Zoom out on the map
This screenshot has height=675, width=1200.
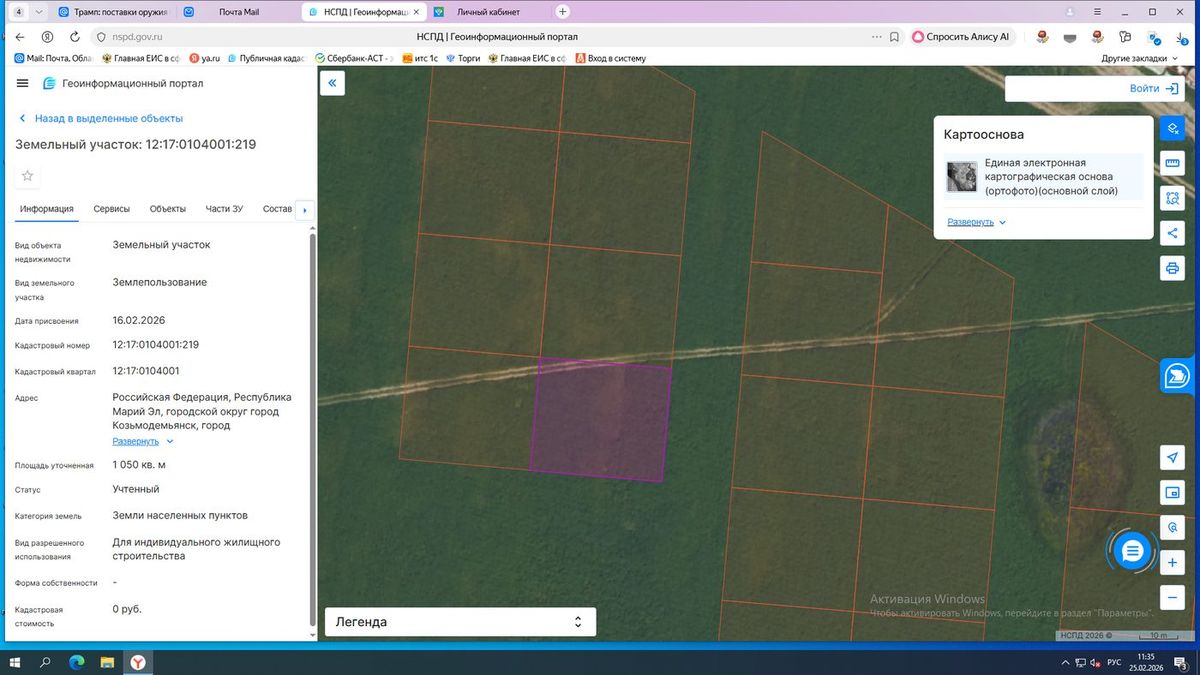pyautogui.click(x=1173, y=598)
